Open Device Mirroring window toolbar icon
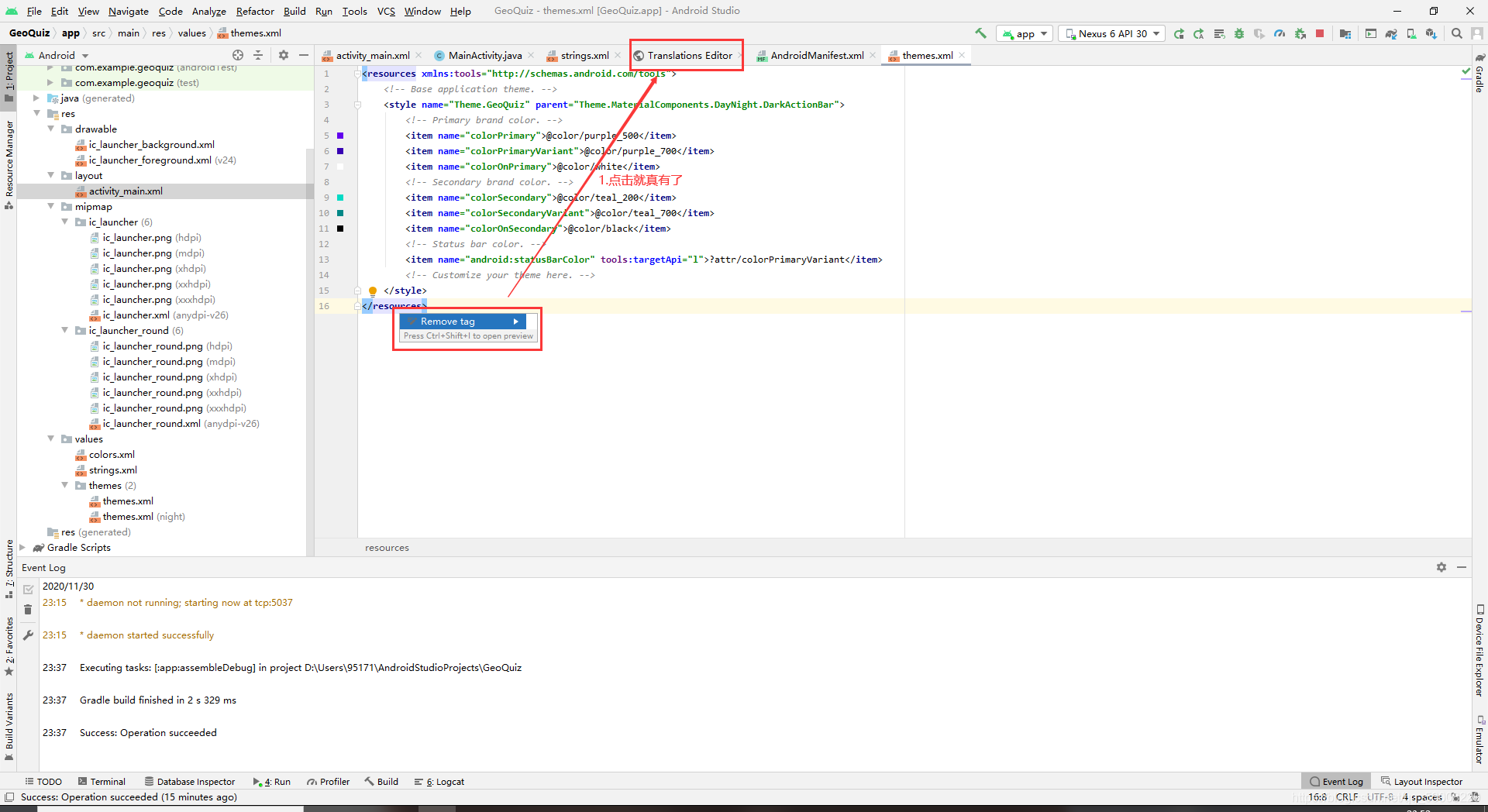This screenshot has height=812, width=1488. (1371, 33)
